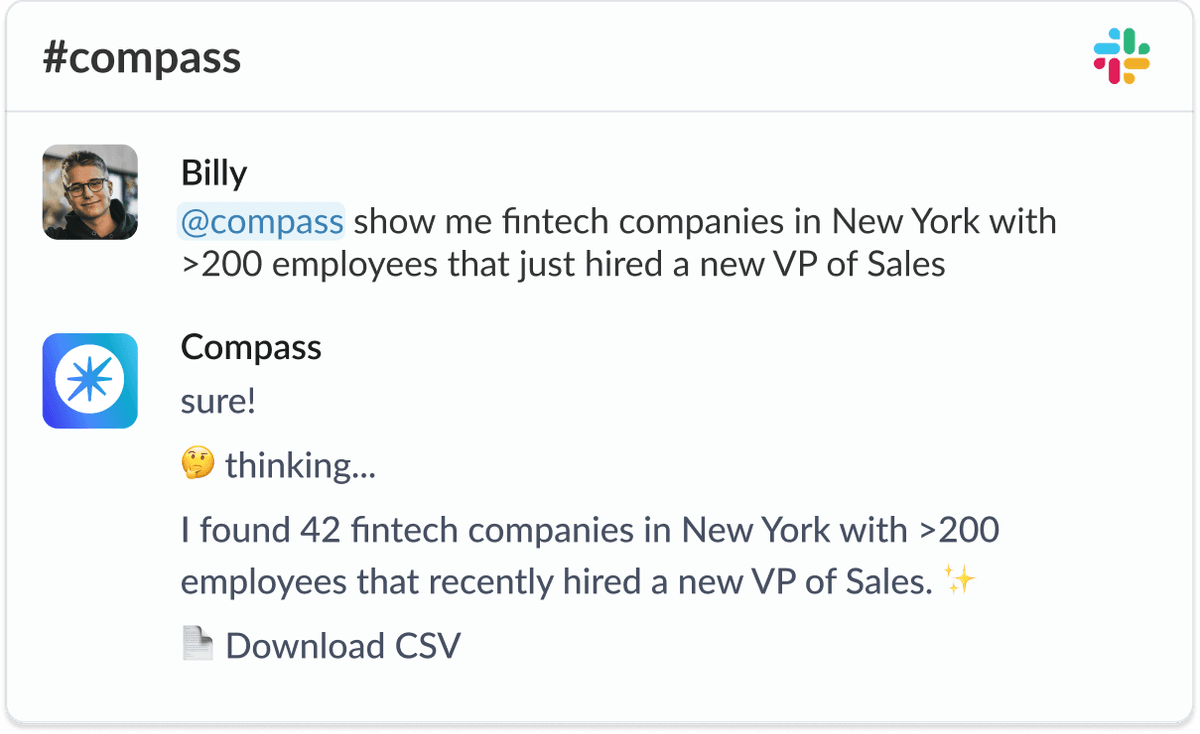Click Billy's username
The width and height of the screenshot is (1200, 734).
pyautogui.click(x=213, y=172)
